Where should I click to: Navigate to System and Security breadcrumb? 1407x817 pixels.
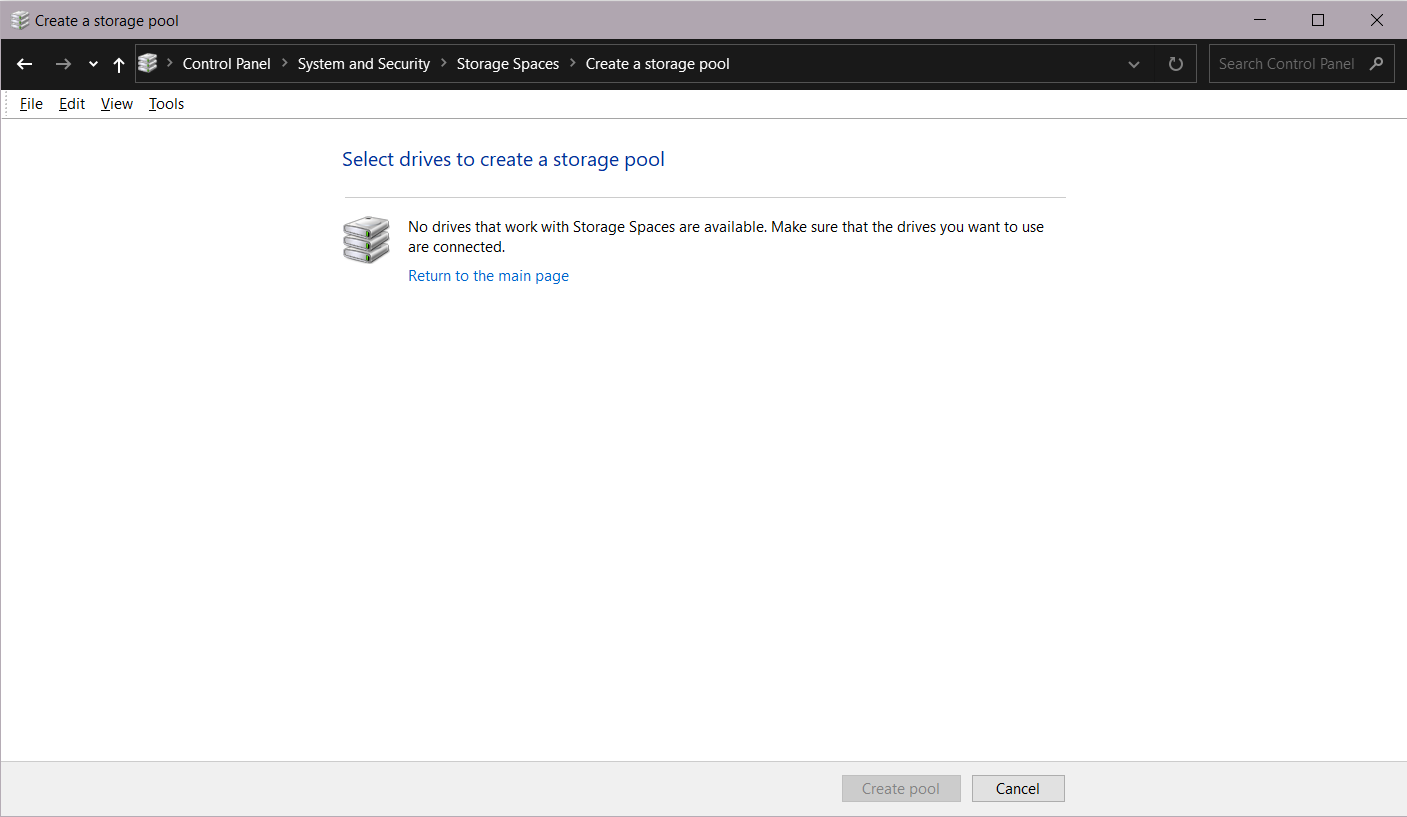click(x=364, y=64)
